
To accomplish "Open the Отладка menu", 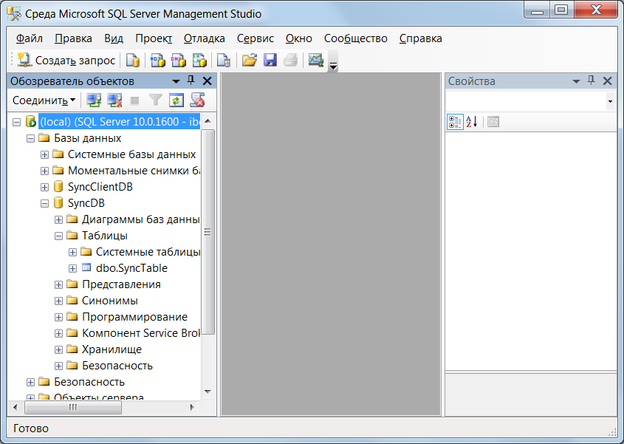I will click(204, 39).
